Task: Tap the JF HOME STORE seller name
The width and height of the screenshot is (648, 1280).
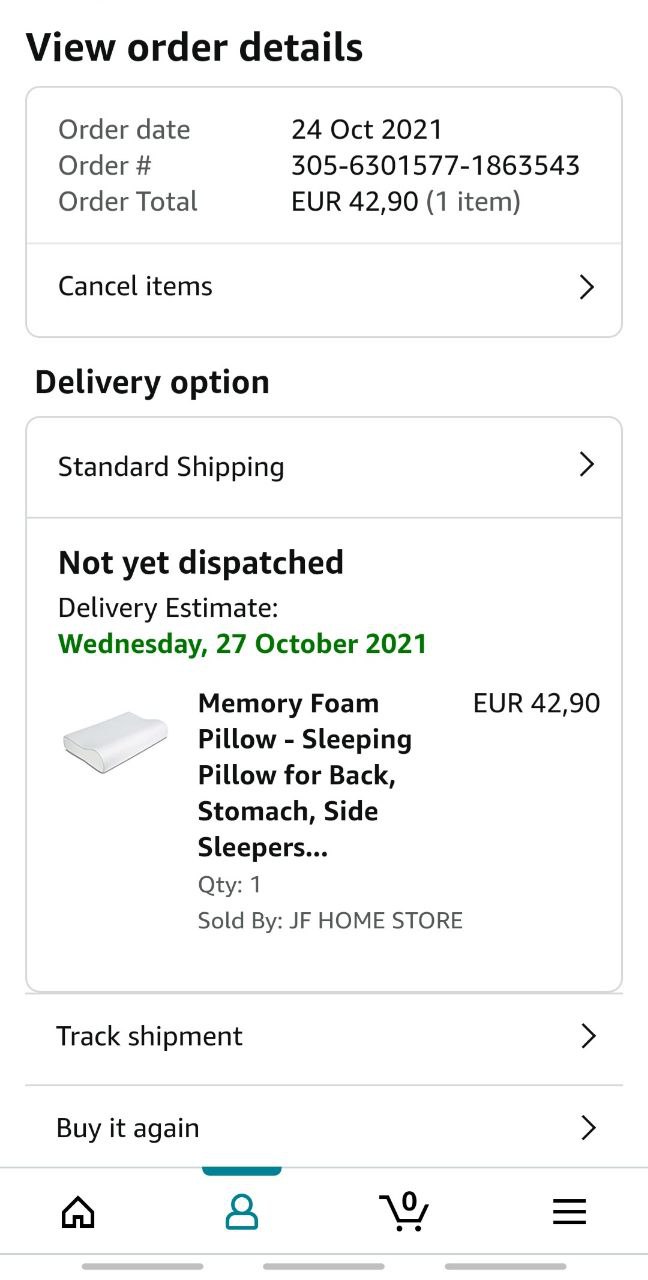Action: point(376,921)
